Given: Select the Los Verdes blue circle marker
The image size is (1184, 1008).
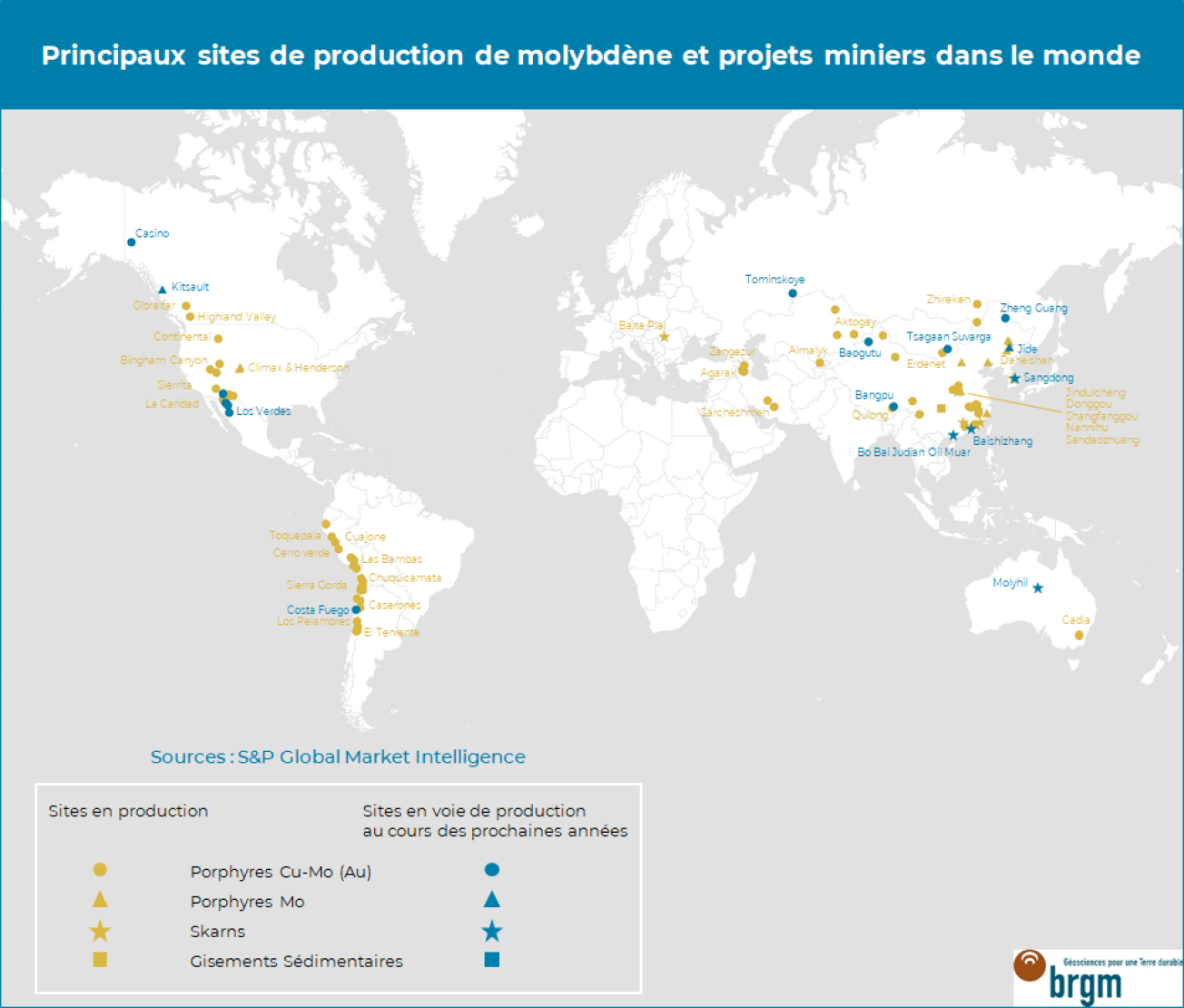Looking at the screenshot, I should click(228, 412).
